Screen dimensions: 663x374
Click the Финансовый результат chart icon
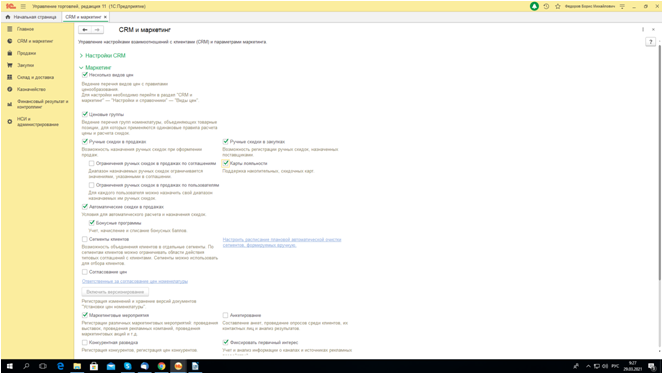10,104
